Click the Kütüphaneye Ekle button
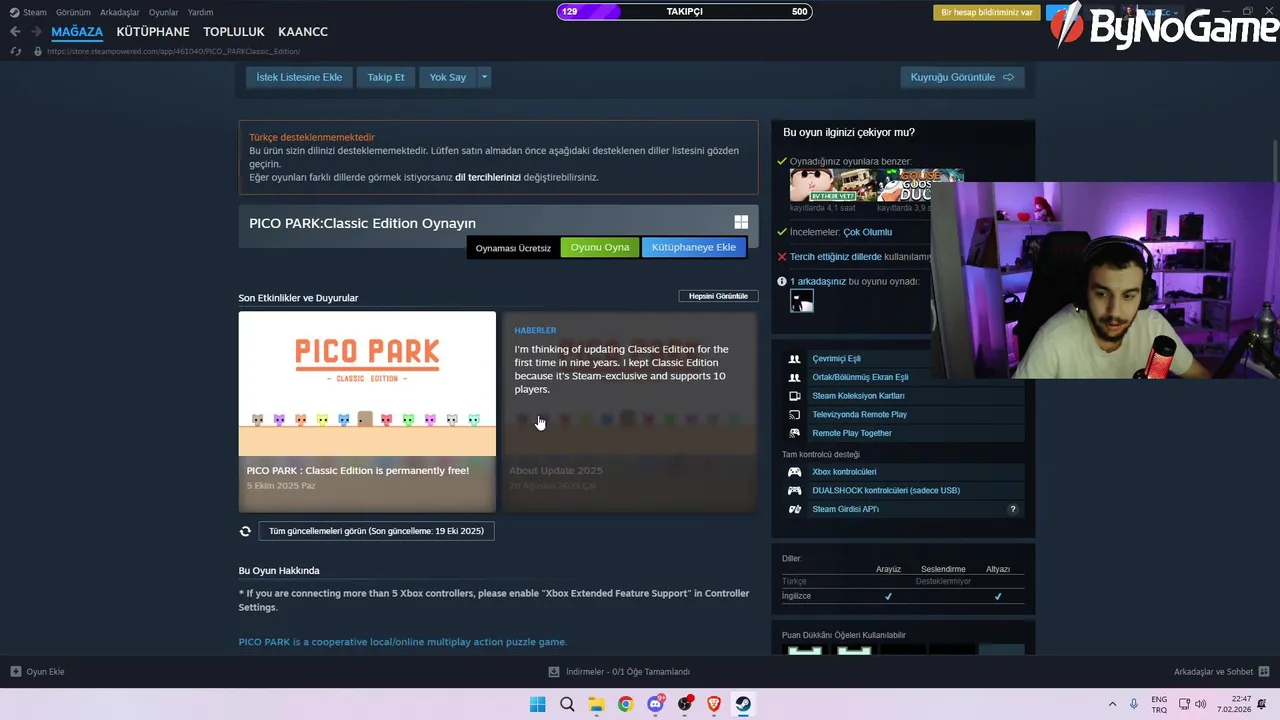The image size is (1280, 720). 694,247
